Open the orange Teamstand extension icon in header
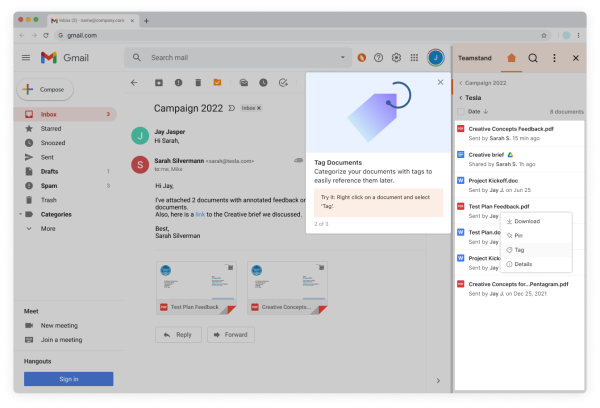The width and height of the screenshot is (600, 408). pyautogui.click(x=362, y=58)
